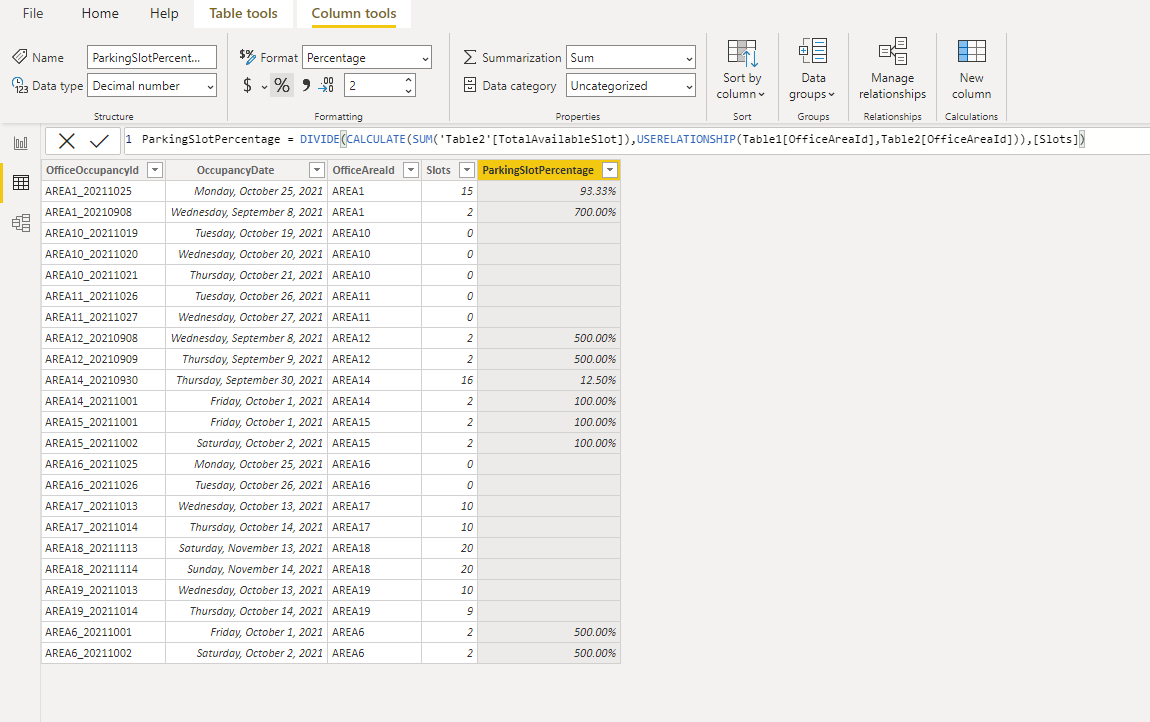Open ParkingSlotPercentage column filter dropdown
1150x722 pixels.
click(609, 170)
